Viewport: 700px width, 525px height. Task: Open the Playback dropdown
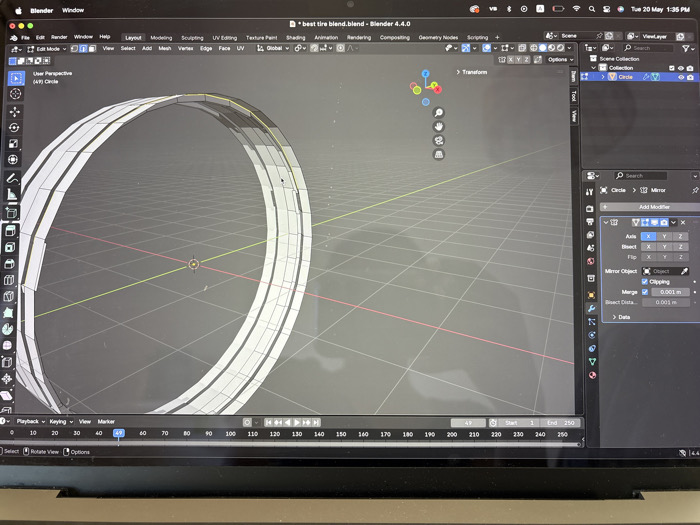pyautogui.click(x=30, y=421)
